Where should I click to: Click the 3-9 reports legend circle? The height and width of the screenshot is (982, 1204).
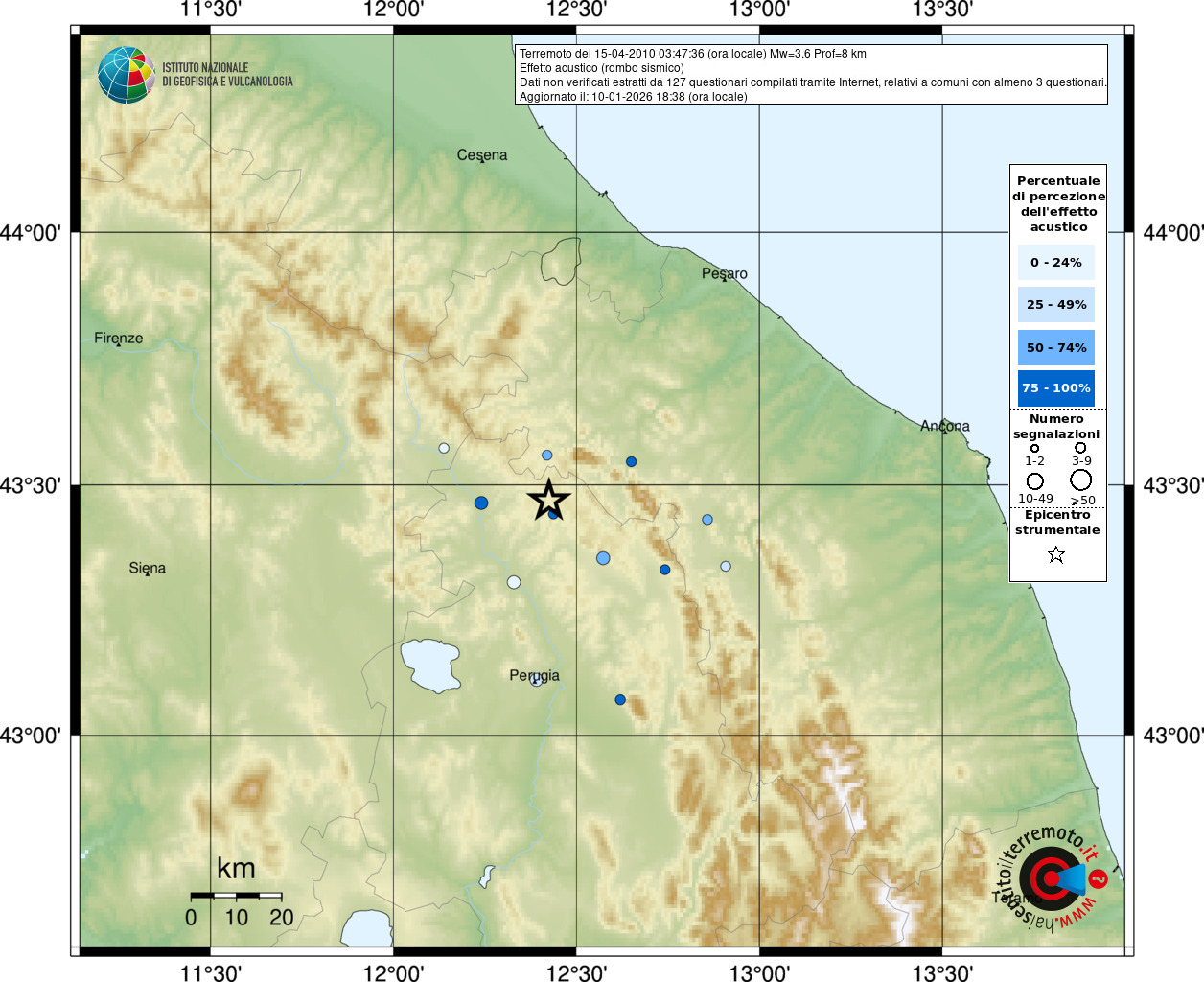coord(1080,448)
